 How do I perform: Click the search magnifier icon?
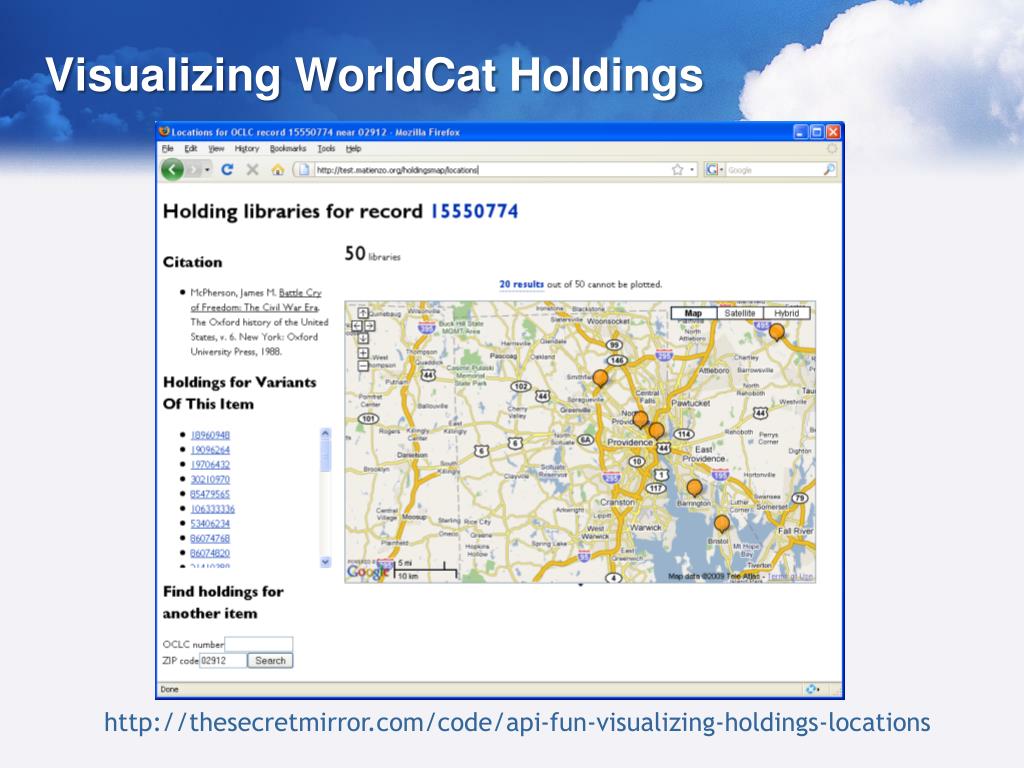click(829, 170)
